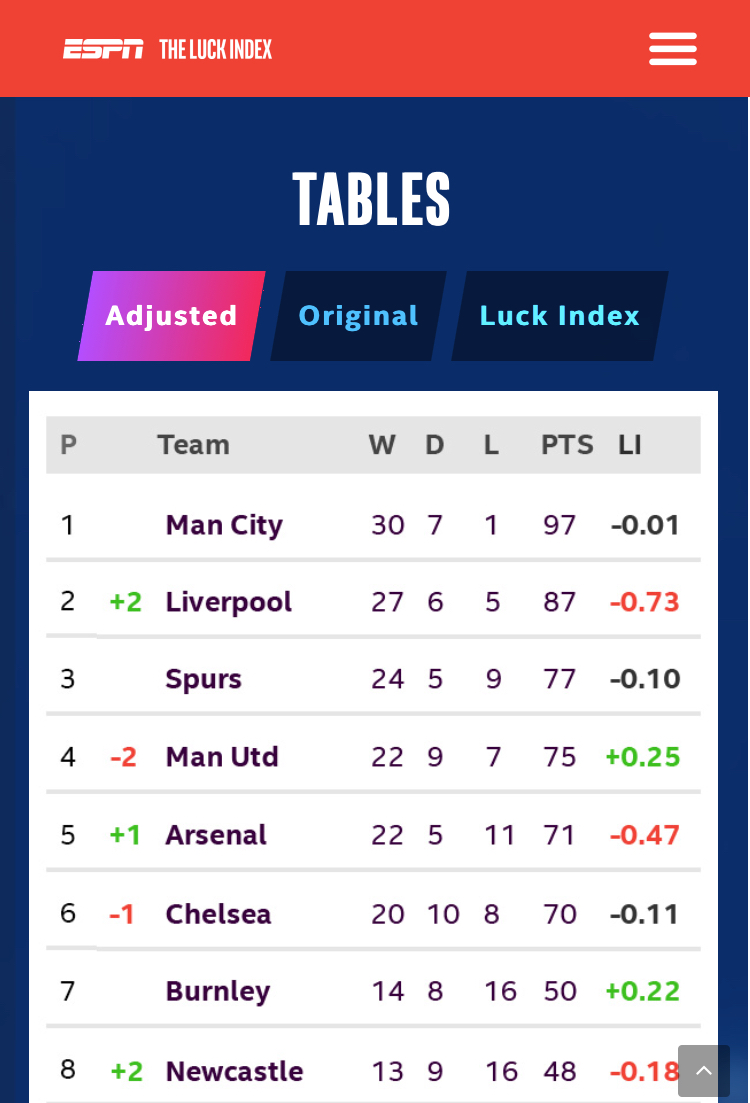
Task: Choose Chelsea in the table
Action: [218, 914]
